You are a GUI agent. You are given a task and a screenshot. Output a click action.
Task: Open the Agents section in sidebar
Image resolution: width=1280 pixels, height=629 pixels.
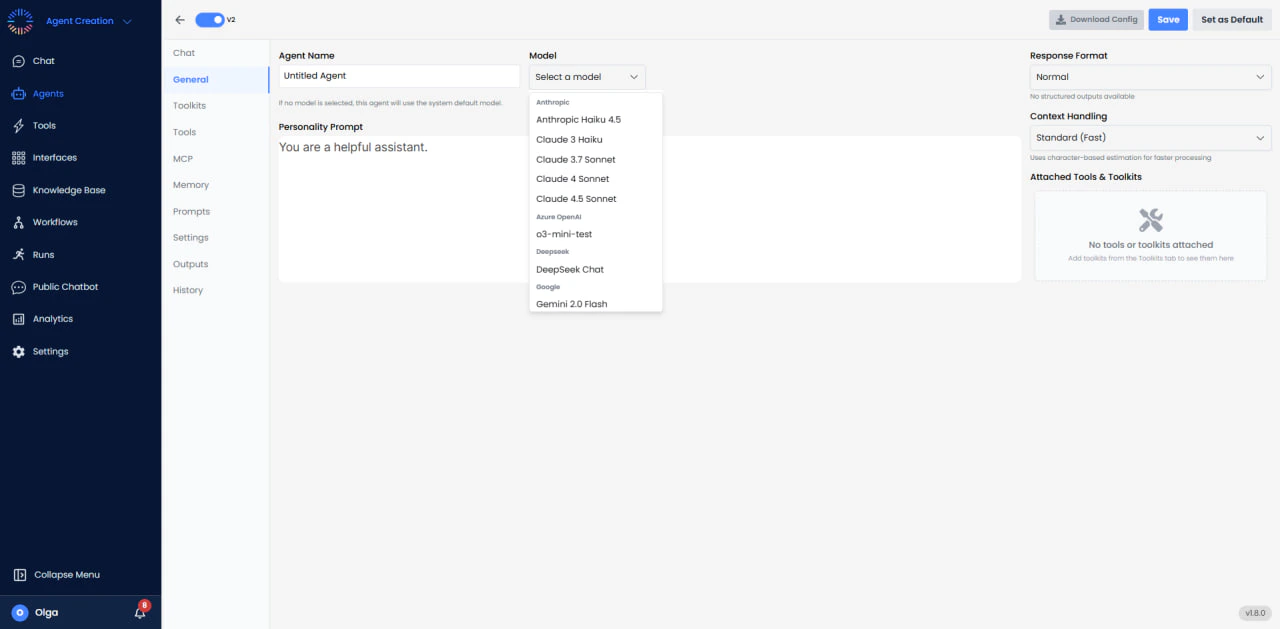point(48,93)
